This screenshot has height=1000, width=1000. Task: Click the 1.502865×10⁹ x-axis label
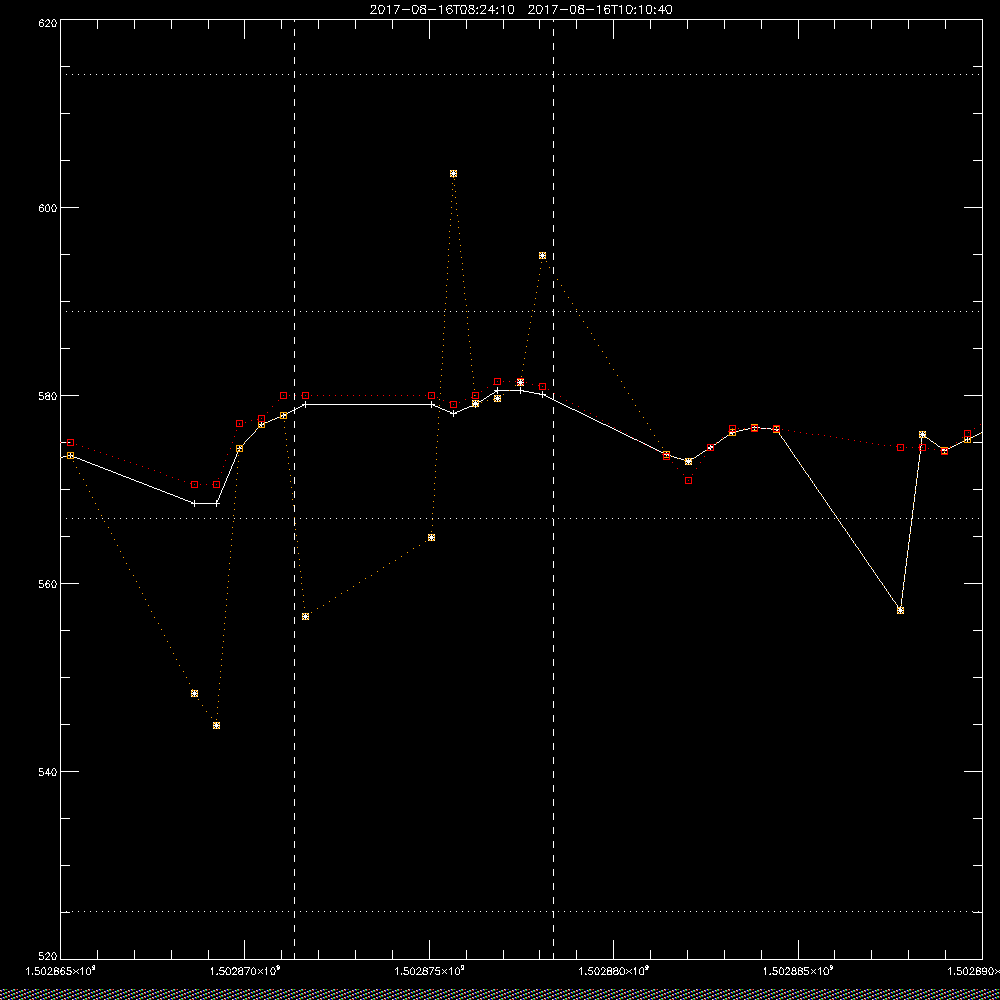60,971
